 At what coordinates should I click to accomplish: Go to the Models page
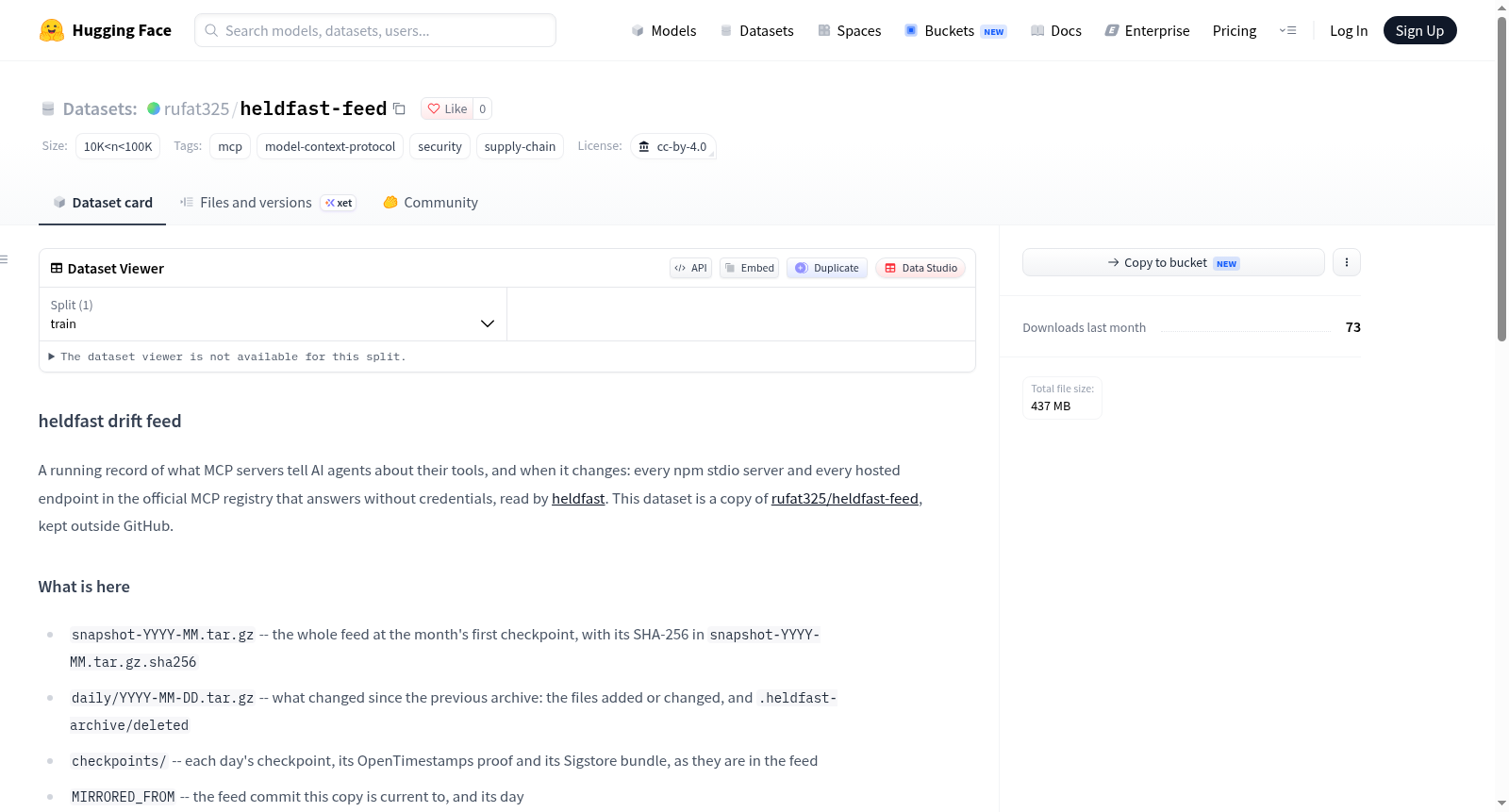coord(664,30)
